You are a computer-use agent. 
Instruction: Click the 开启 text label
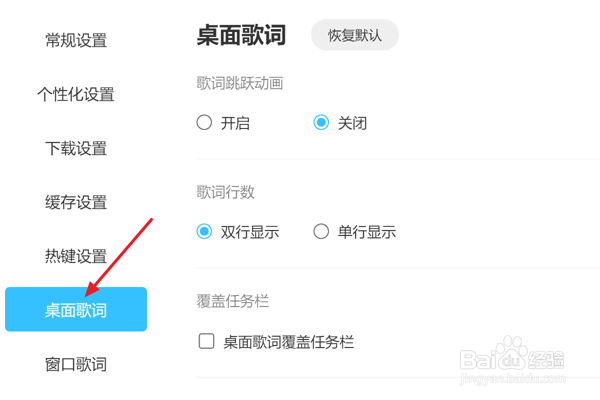pyautogui.click(x=235, y=123)
